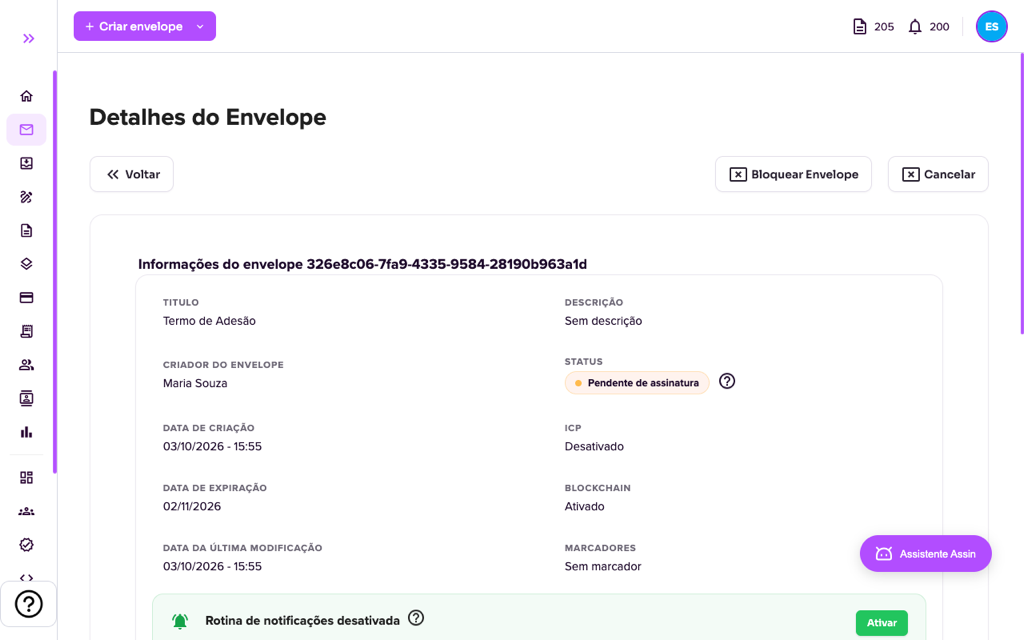Image resolution: width=1024 pixels, height=640 pixels.
Task: Open the bar chart reports icon
Action: click(x=26, y=432)
